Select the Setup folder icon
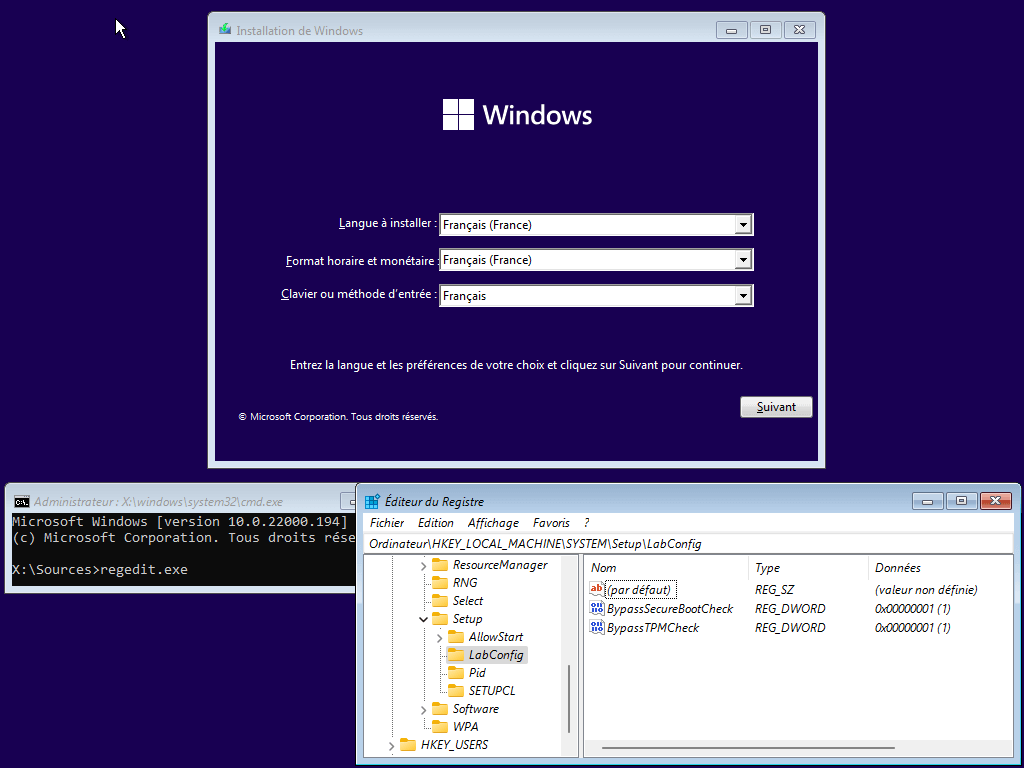 tap(440, 618)
